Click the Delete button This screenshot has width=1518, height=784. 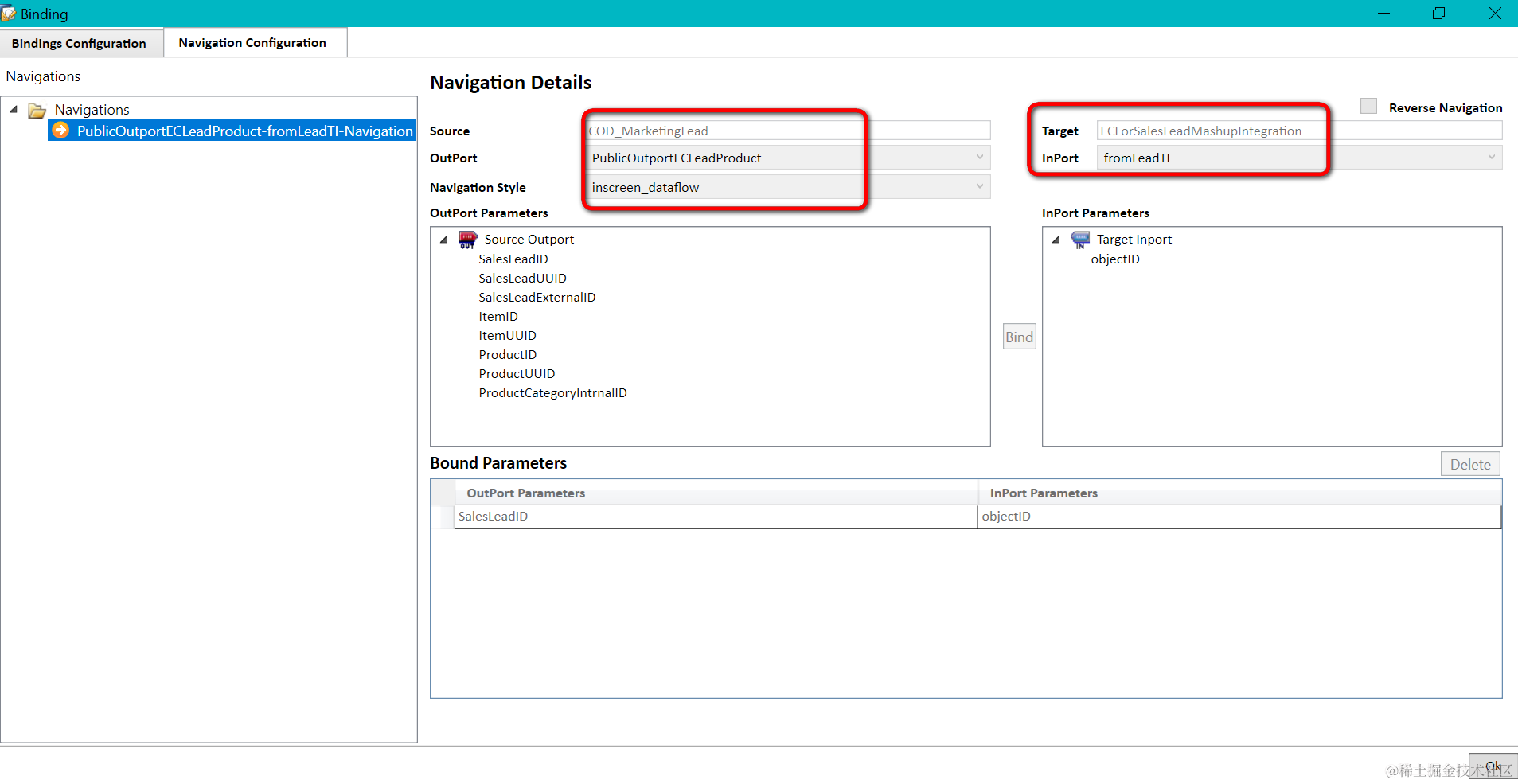pyautogui.click(x=1470, y=464)
